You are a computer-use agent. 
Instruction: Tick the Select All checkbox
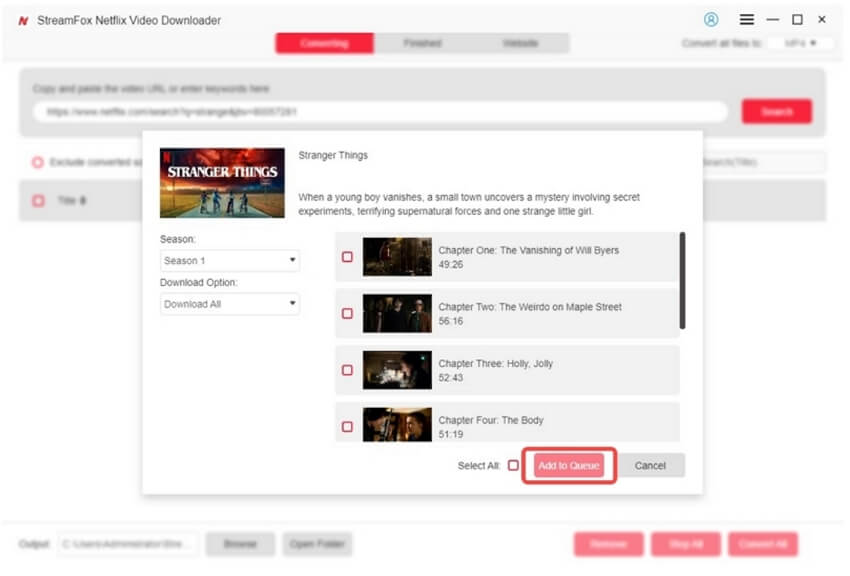(x=513, y=465)
